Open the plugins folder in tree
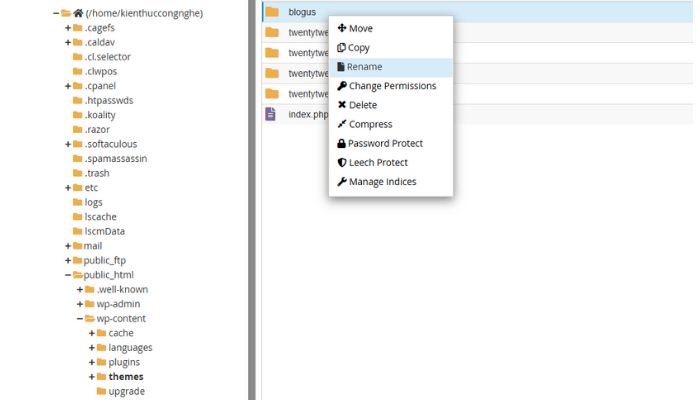Image resolution: width=700 pixels, height=400 pixels. (x=124, y=362)
